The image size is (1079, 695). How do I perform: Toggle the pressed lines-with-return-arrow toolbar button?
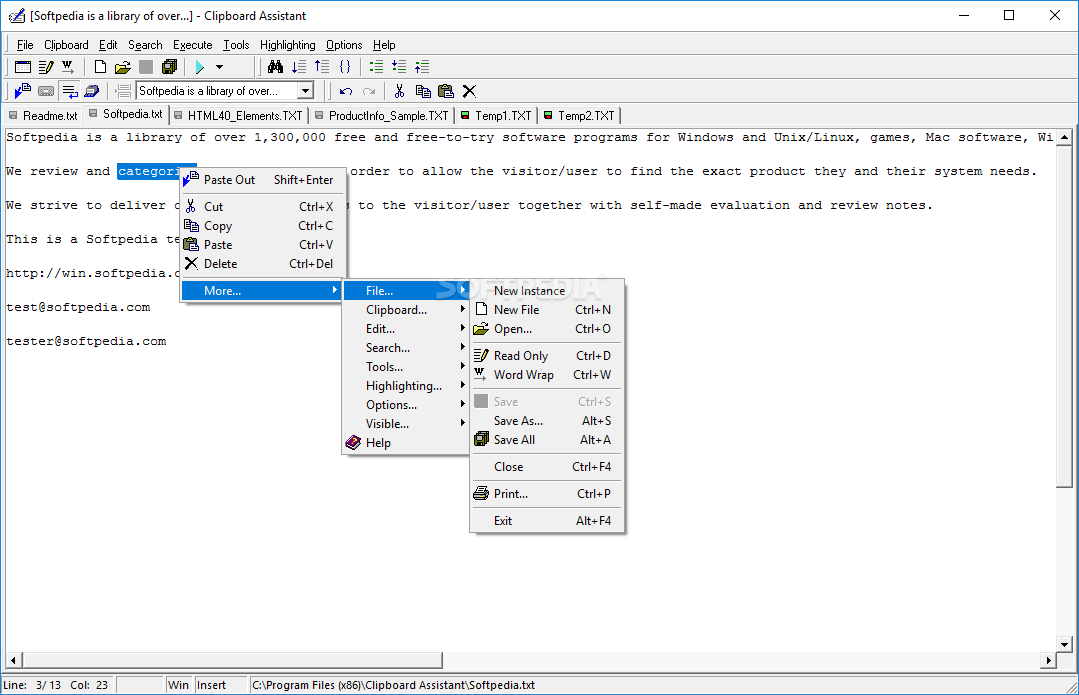(x=70, y=91)
